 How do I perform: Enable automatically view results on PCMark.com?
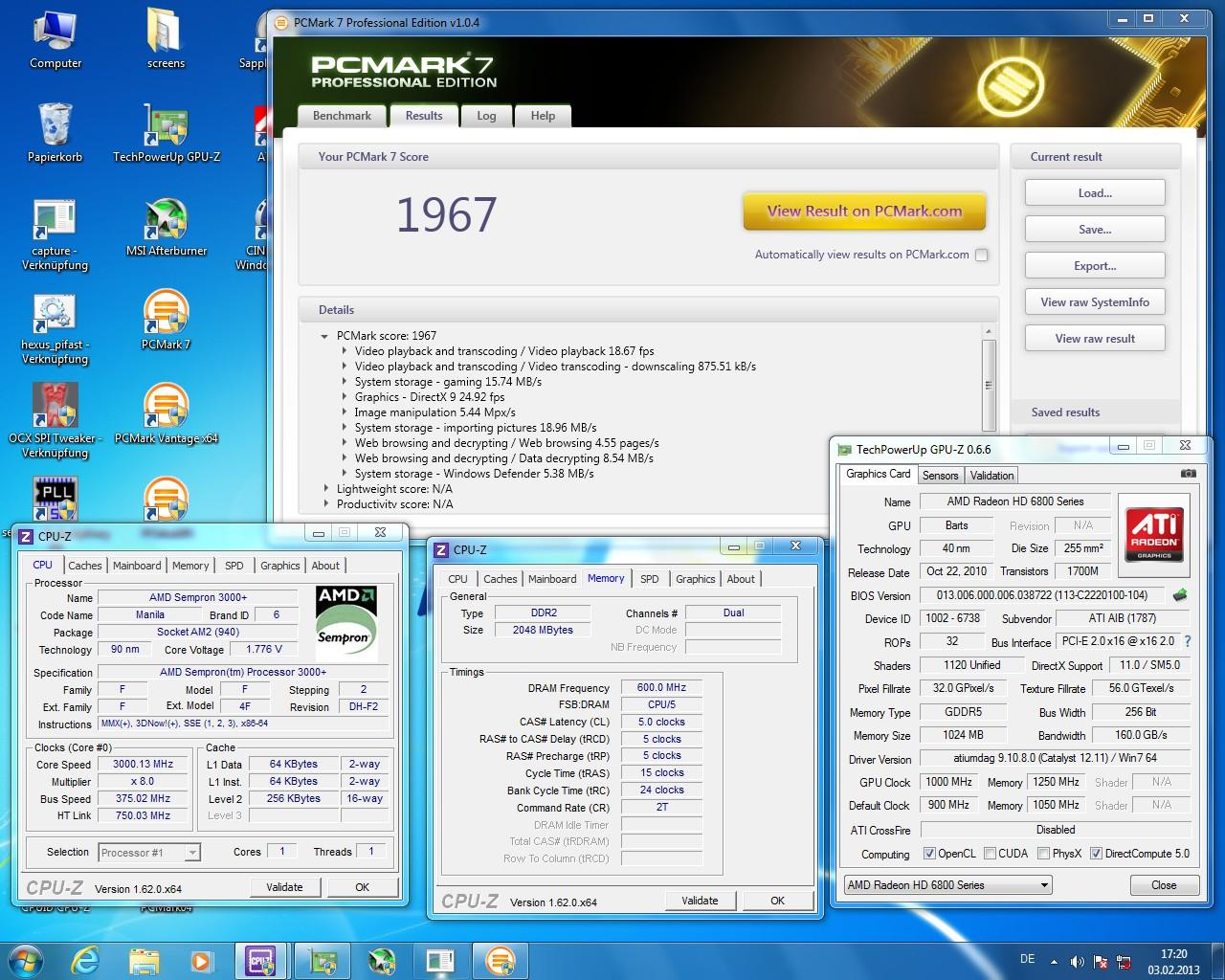pyautogui.click(x=981, y=255)
